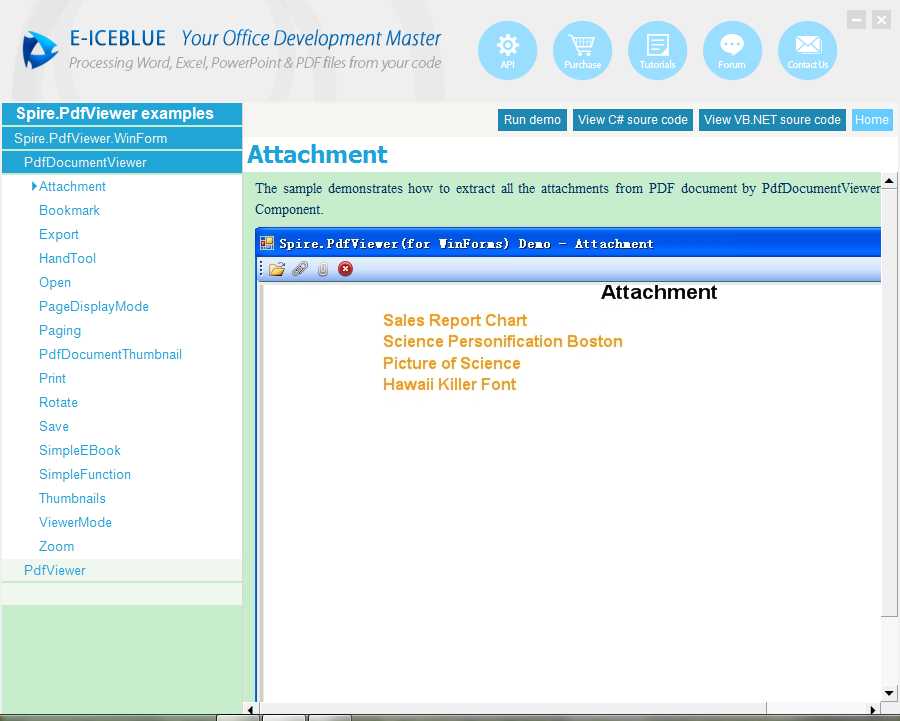The image size is (900, 721).
Task: Select Open example
Action: point(55,283)
